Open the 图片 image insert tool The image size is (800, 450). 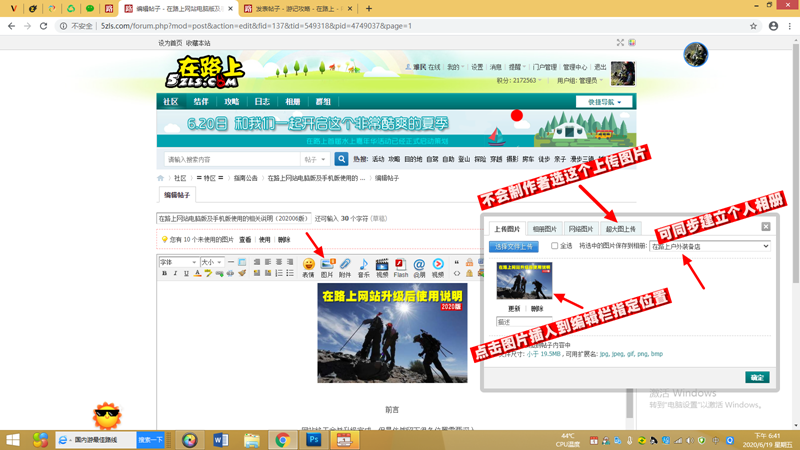327,267
